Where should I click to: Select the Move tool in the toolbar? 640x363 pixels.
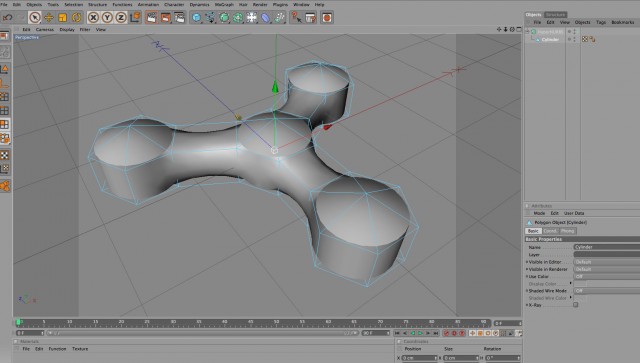tap(49, 18)
